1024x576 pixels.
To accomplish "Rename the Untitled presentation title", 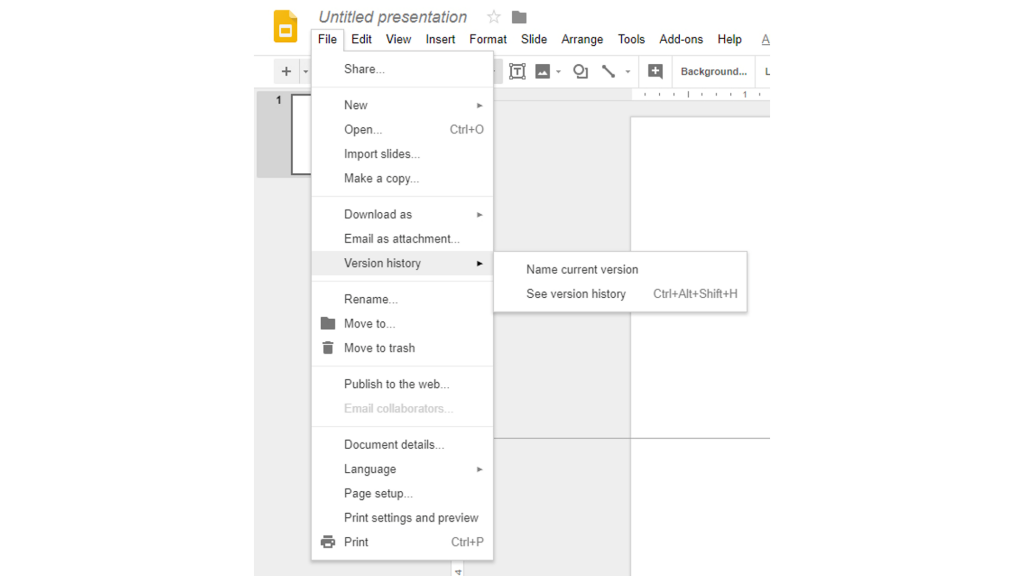I will pyautogui.click(x=392, y=16).
